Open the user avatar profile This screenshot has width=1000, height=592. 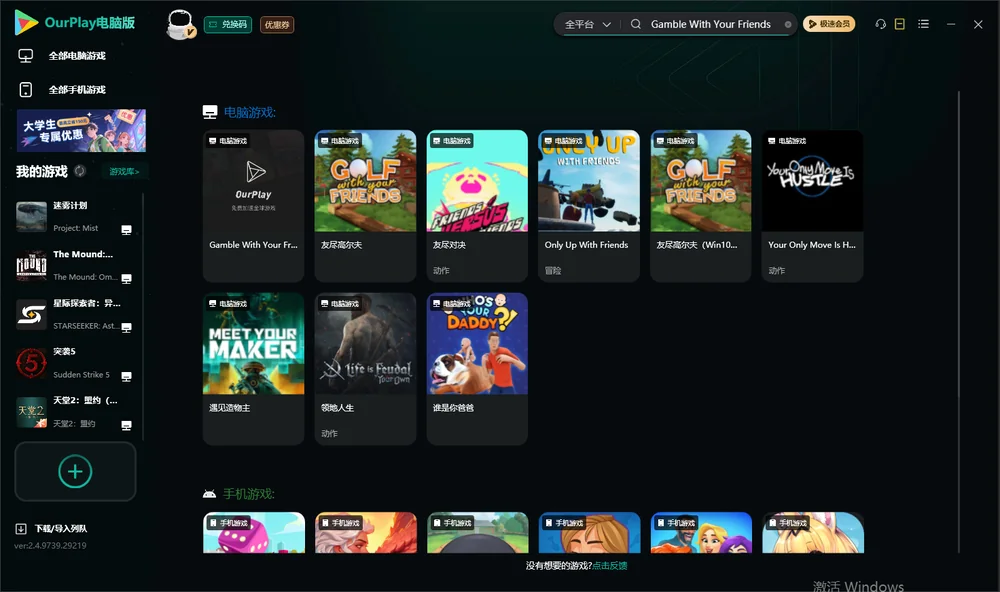click(180, 24)
